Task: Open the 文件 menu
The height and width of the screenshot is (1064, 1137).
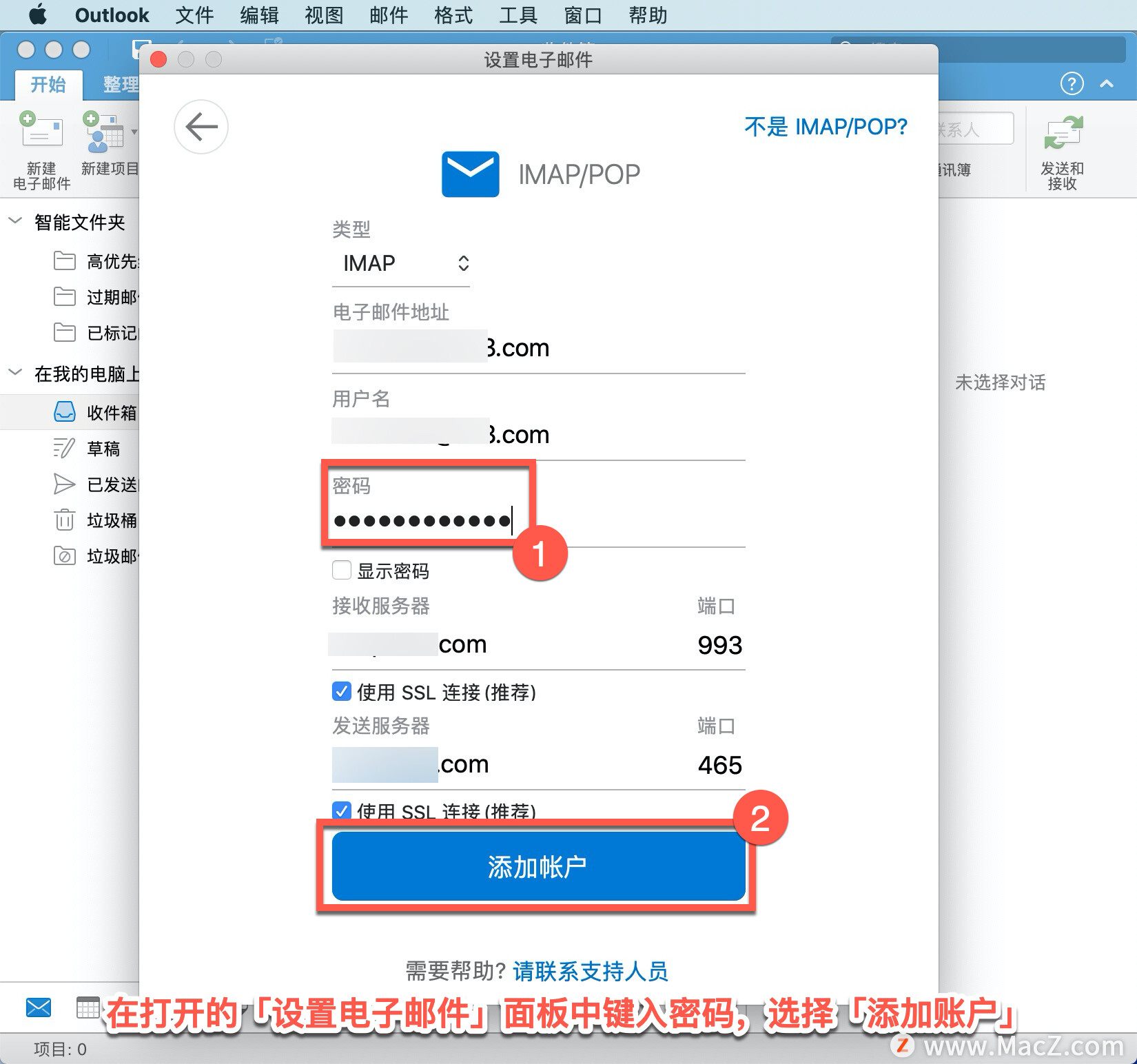Action: pos(194,14)
